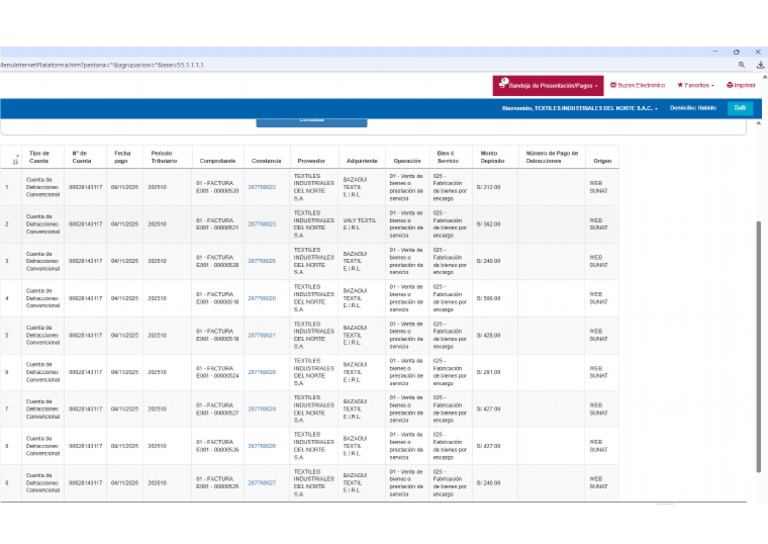Sort table by the row number column icon

click(x=15, y=159)
